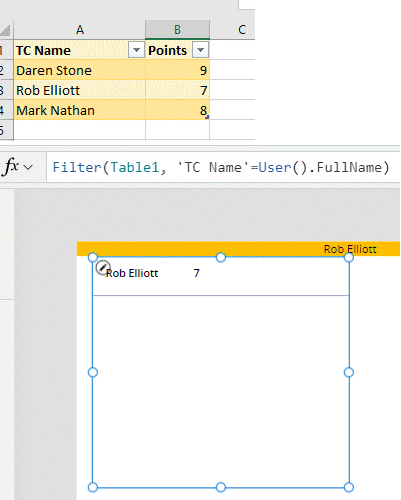Select column C header
This screenshot has width=401, height=500.
coord(242,30)
